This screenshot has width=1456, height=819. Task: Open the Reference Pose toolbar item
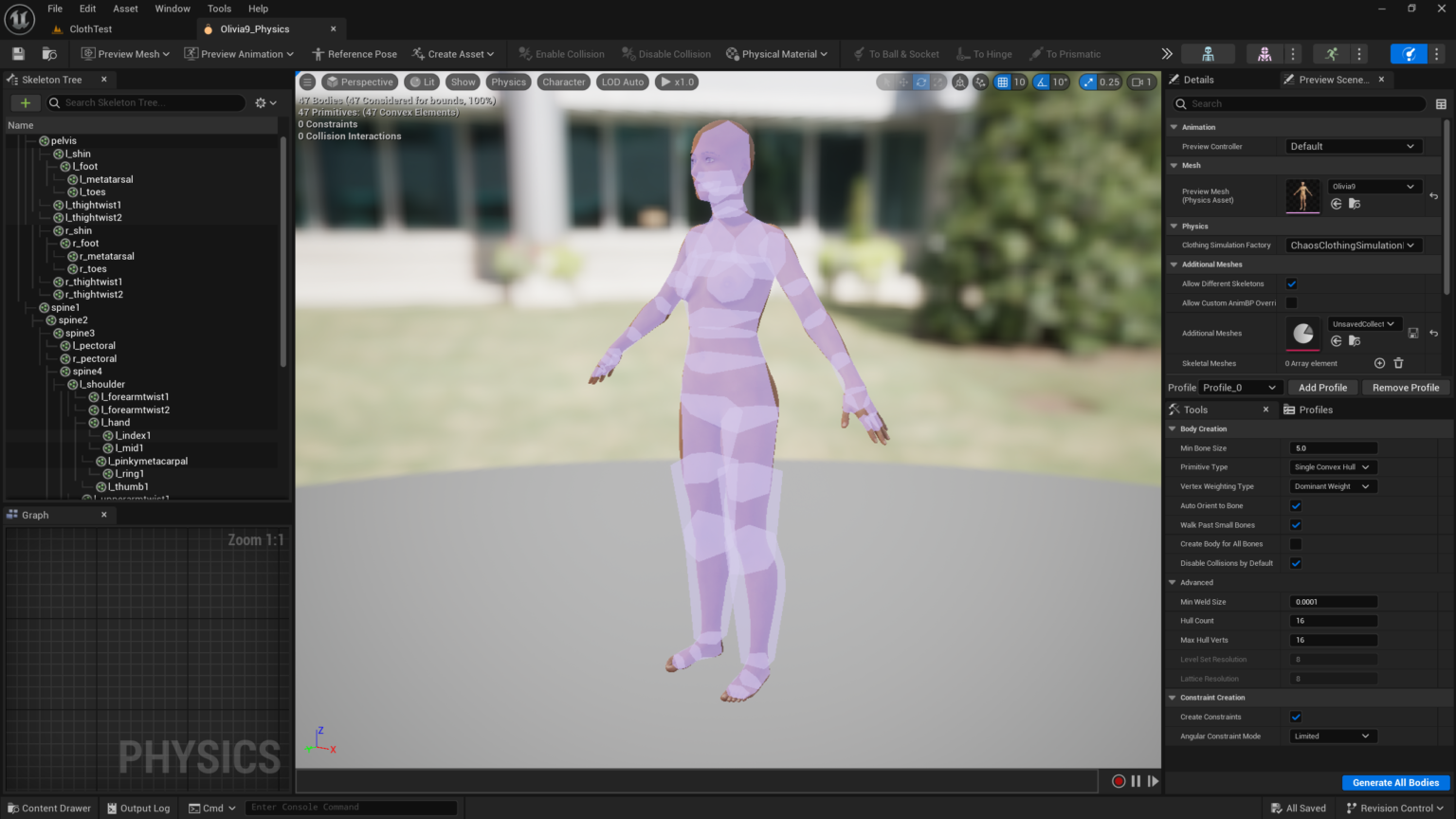355,54
